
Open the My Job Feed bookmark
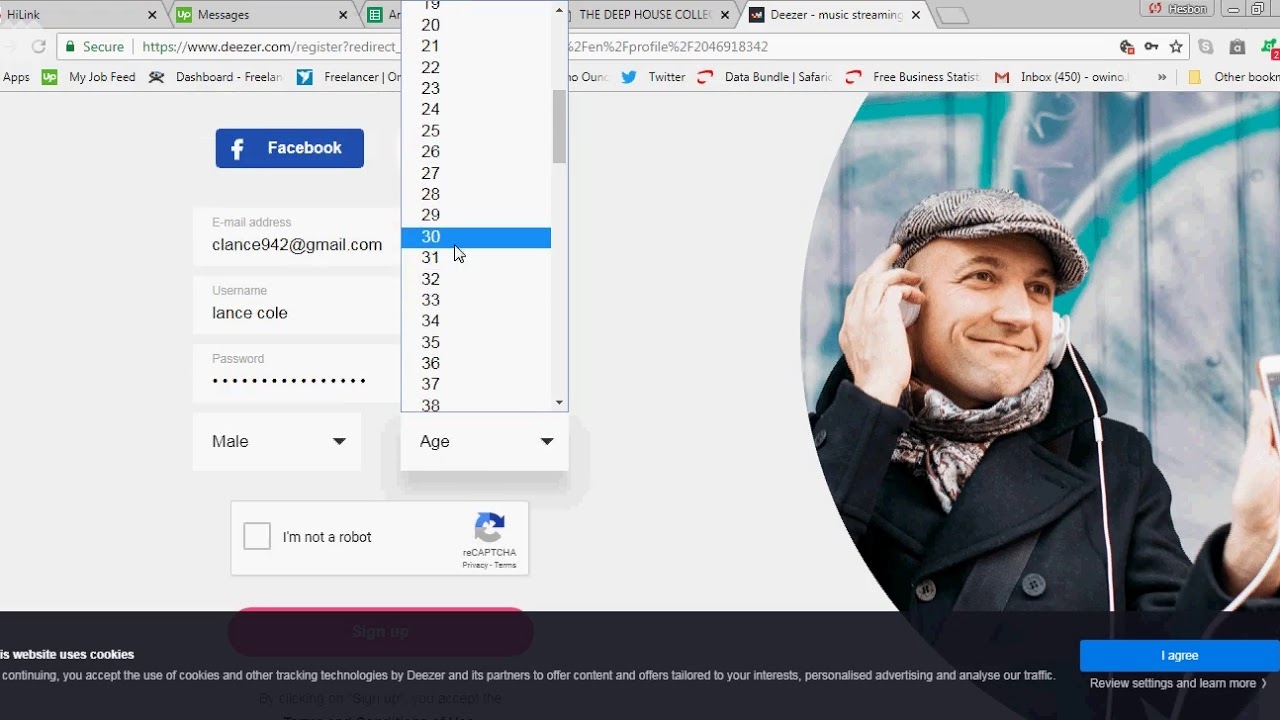click(89, 77)
